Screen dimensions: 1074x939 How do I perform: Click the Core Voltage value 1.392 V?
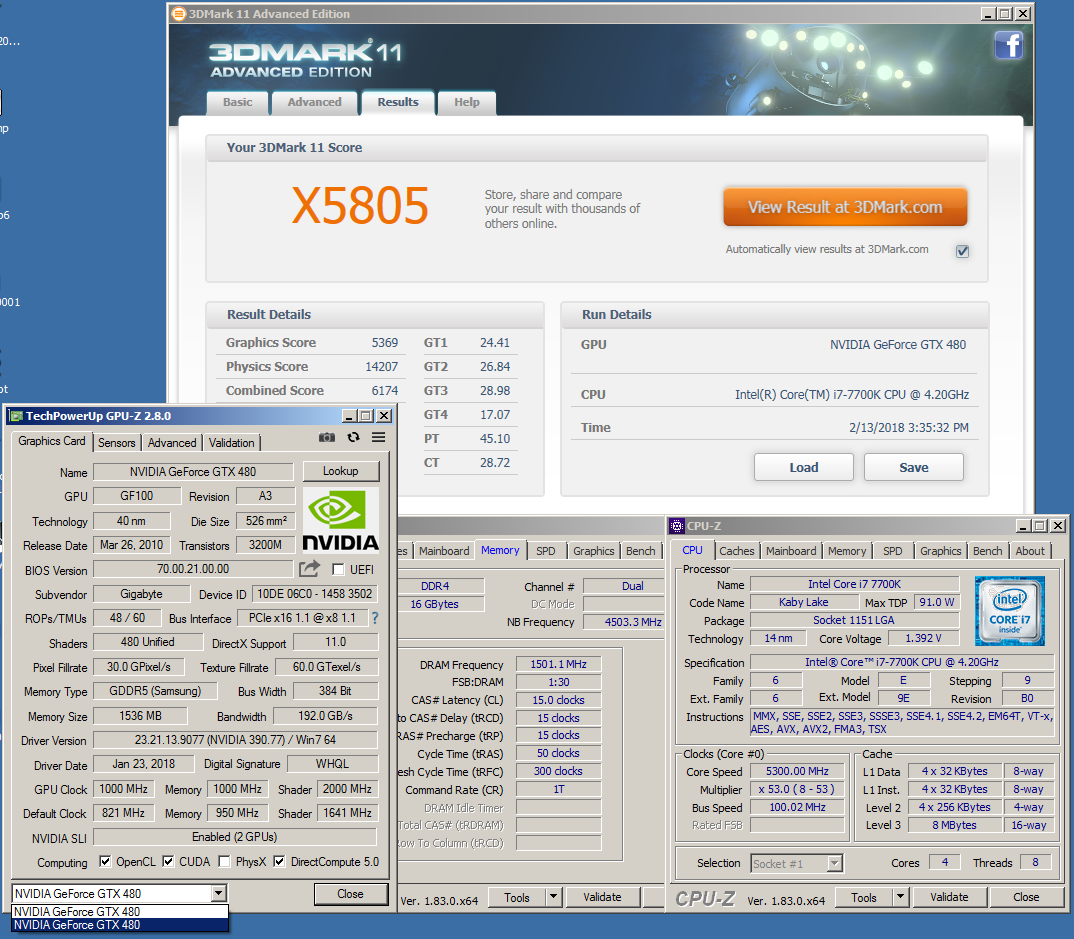(923, 638)
